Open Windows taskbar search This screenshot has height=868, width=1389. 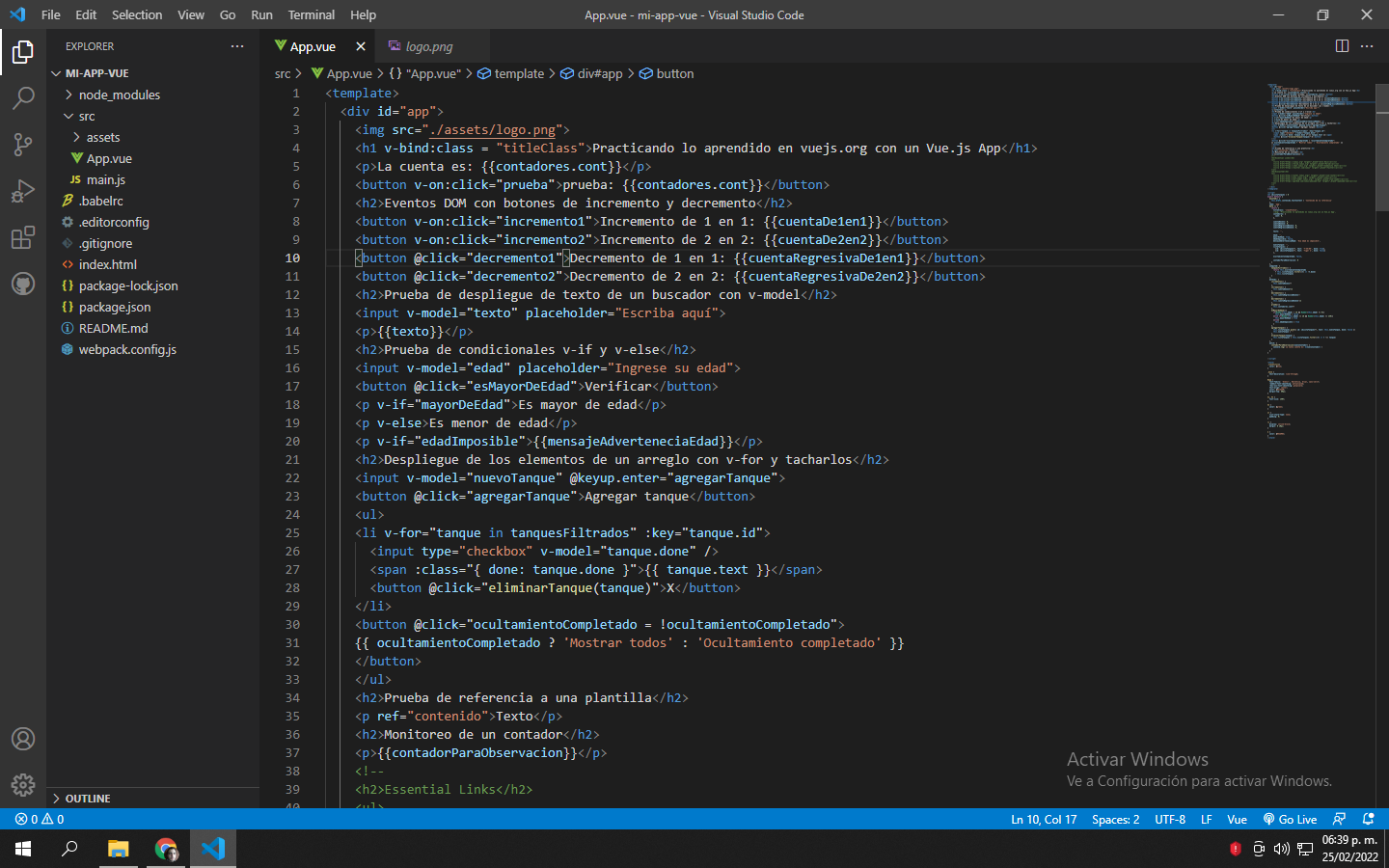pyautogui.click(x=69, y=849)
